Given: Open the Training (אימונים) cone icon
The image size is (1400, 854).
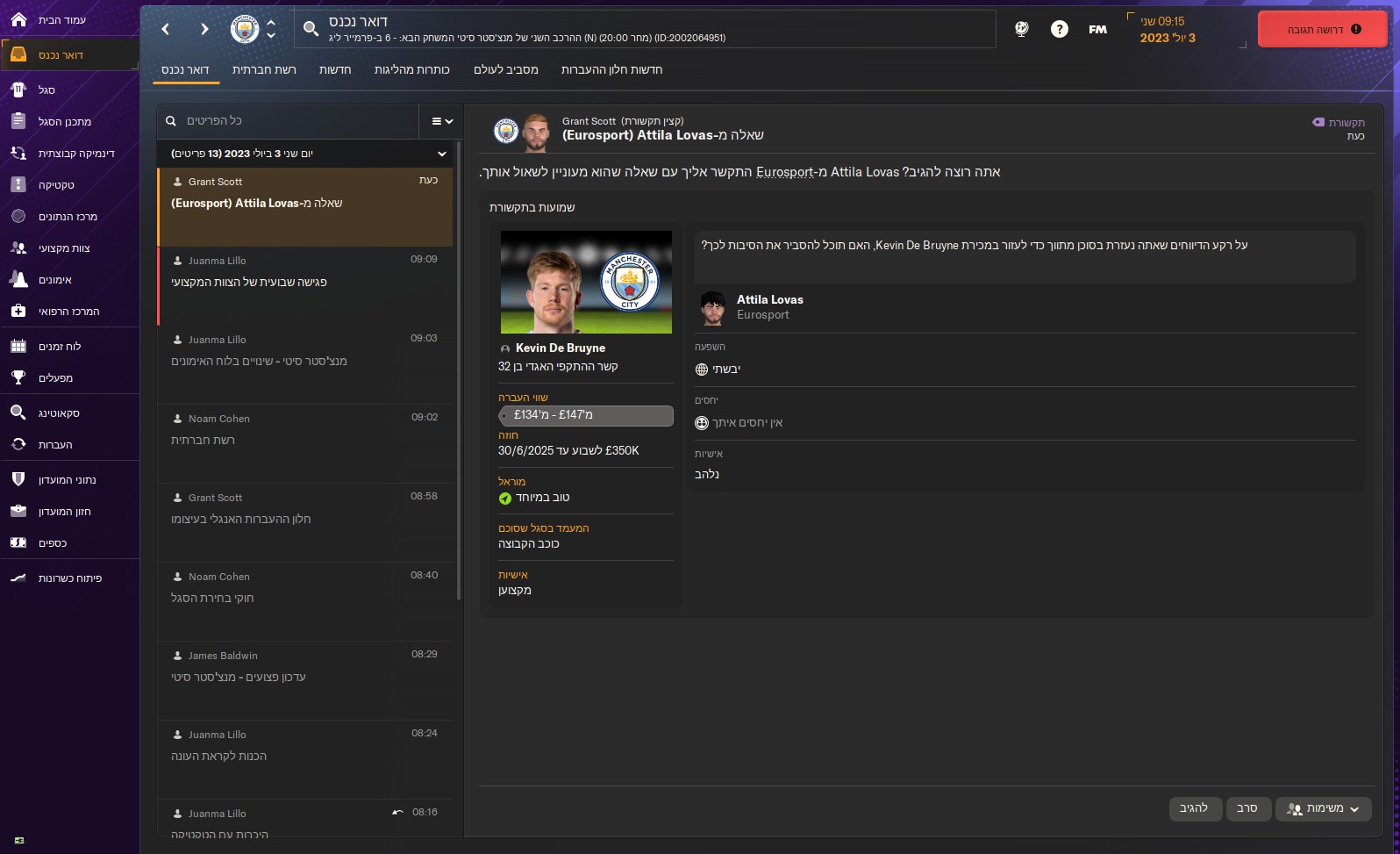Looking at the screenshot, I should pyautogui.click(x=18, y=279).
